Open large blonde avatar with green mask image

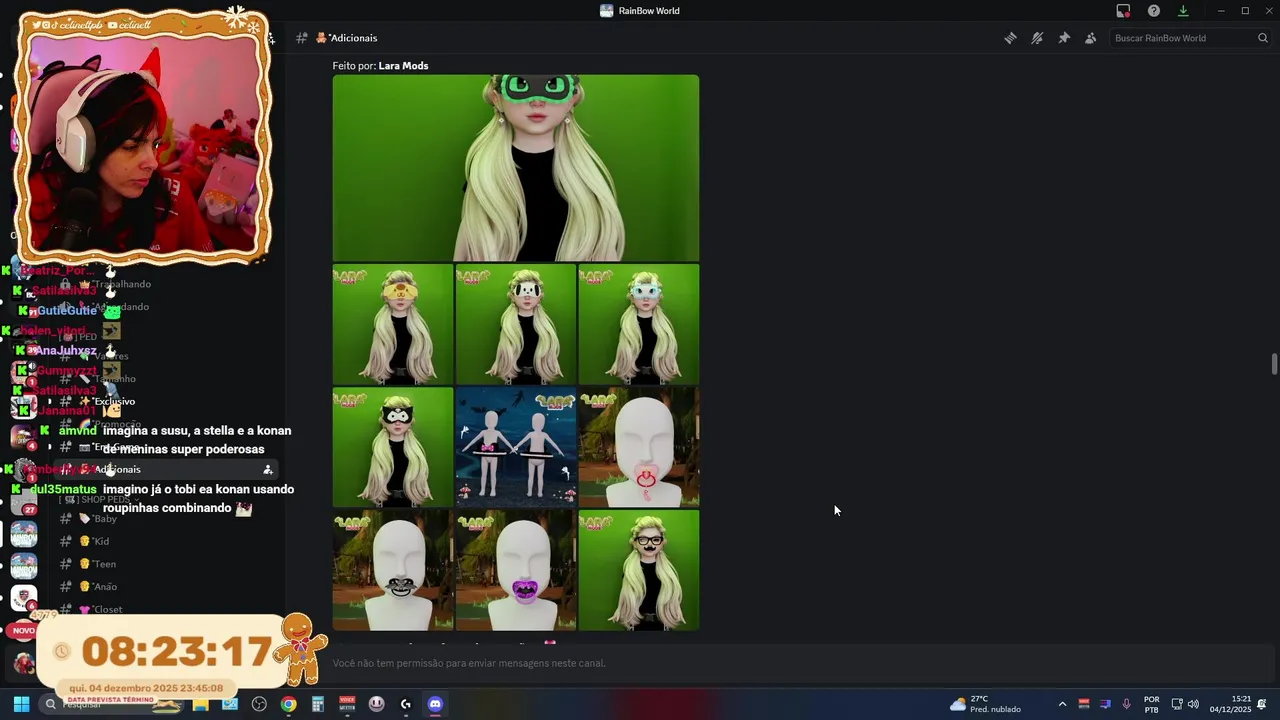(x=516, y=168)
